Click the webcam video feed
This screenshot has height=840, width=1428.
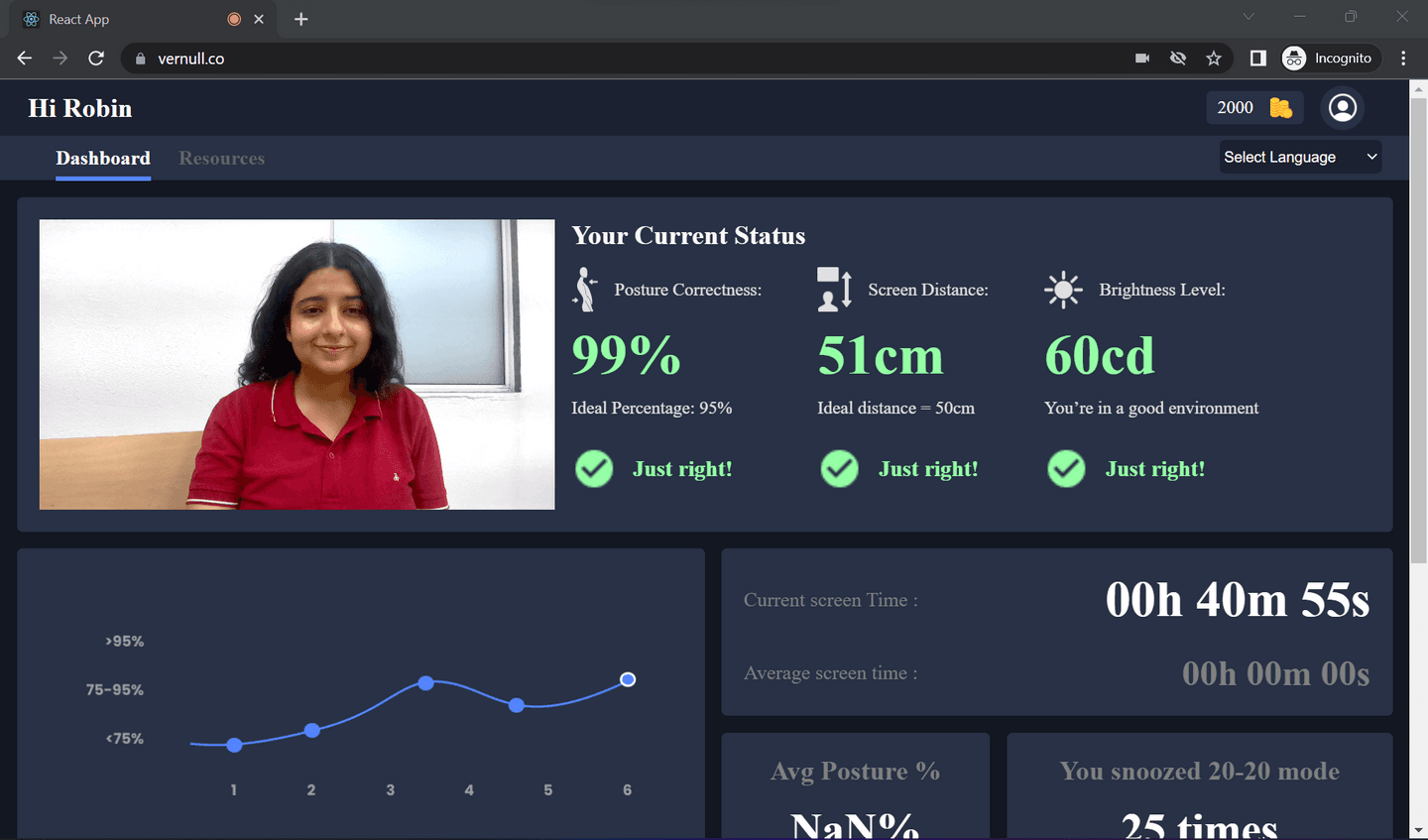click(x=297, y=364)
